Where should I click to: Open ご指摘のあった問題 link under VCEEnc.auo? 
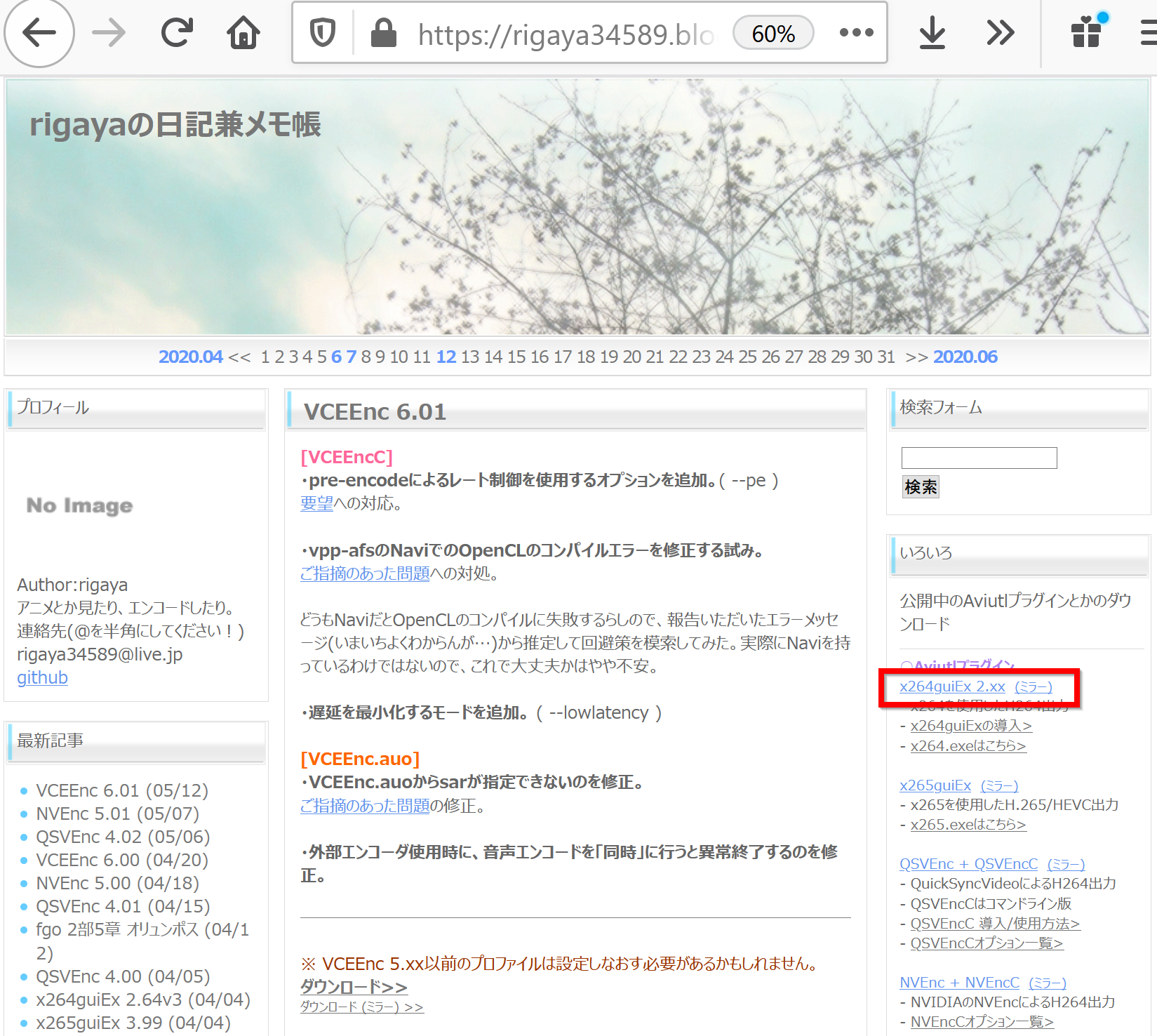coord(365,806)
